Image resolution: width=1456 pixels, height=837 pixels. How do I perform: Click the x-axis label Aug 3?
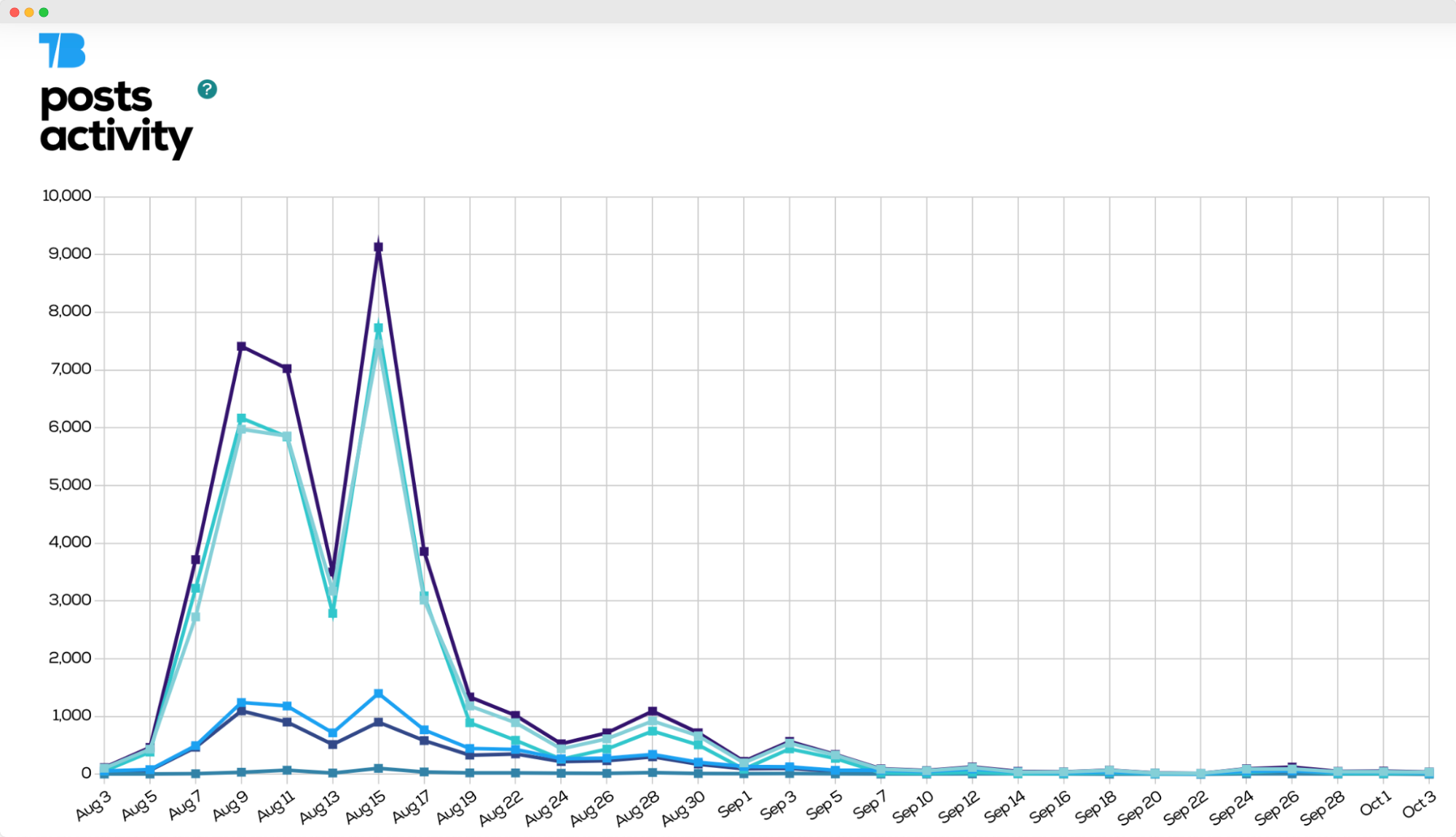(93, 806)
